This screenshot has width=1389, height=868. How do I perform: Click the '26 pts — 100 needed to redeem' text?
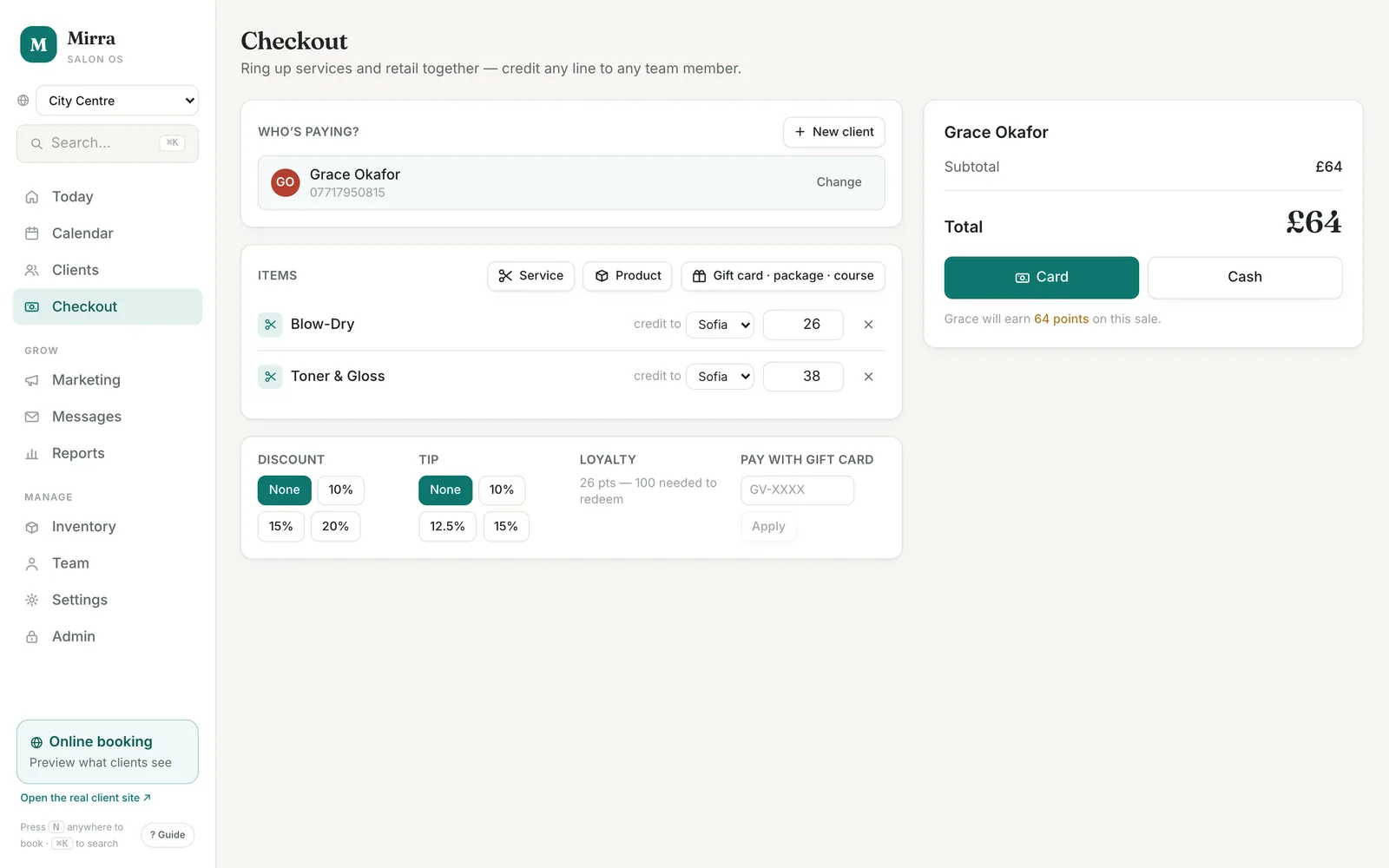pos(648,491)
